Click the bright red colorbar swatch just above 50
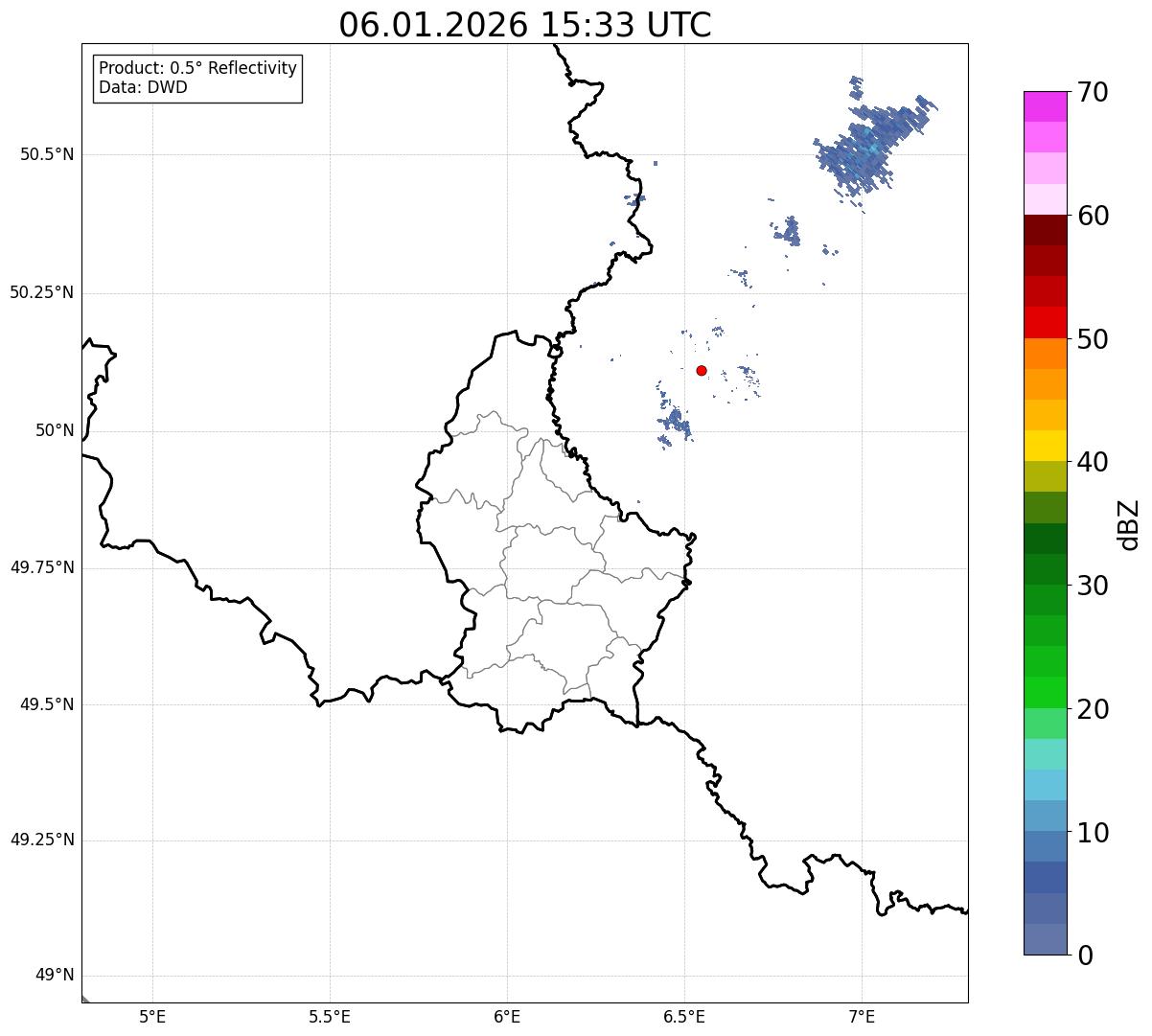Viewport: 1152px width, 1036px height. [x=1046, y=323]
